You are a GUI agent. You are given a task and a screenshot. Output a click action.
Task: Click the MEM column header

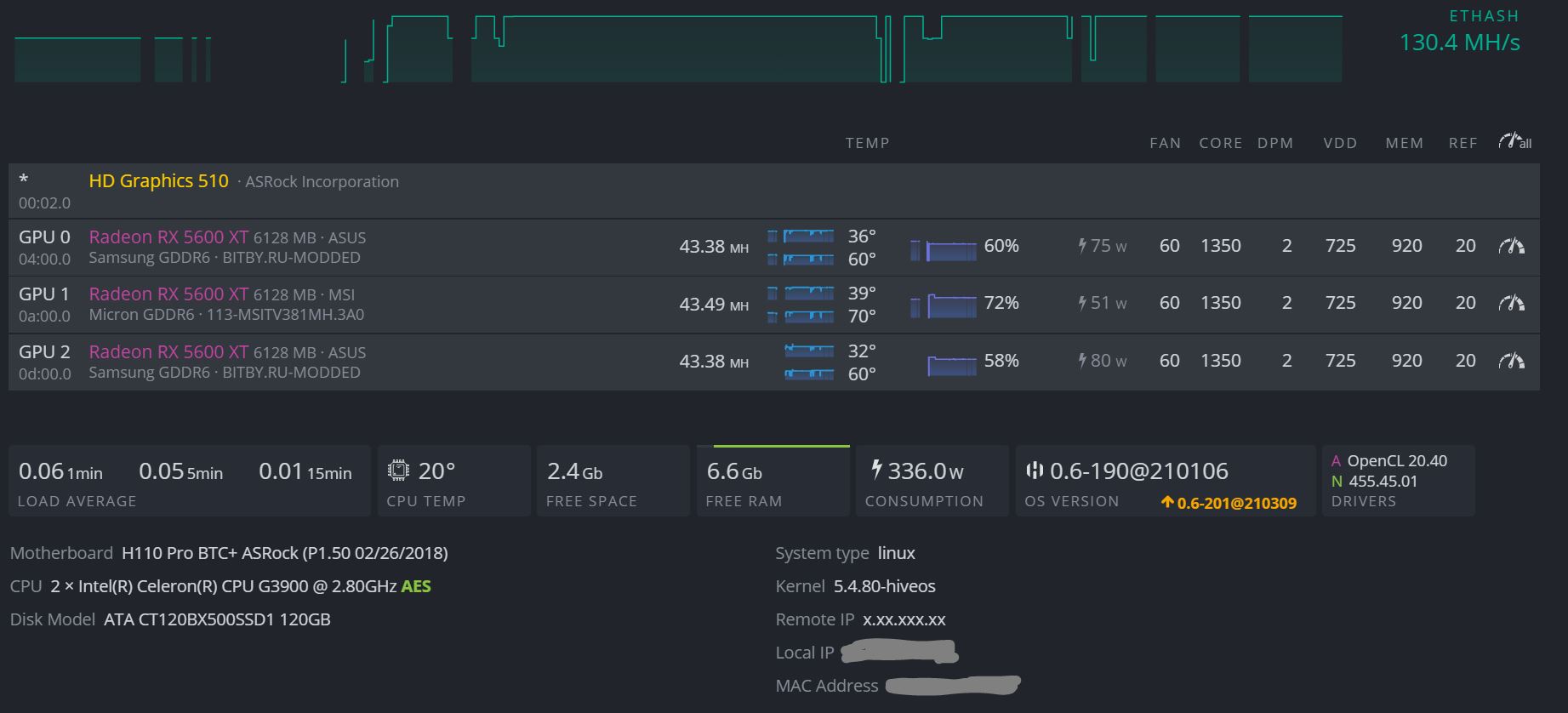point(1404,143)
